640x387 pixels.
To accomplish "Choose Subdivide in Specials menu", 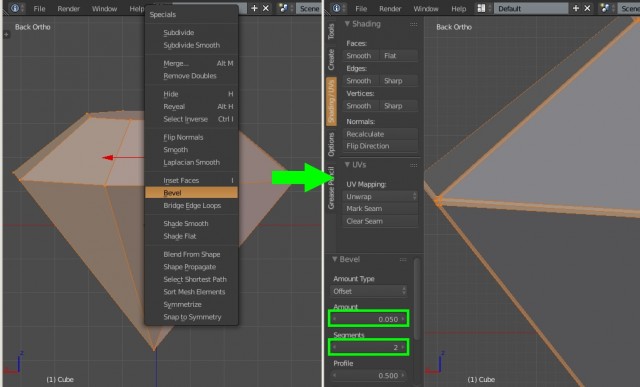I will [x=191, y=33].
